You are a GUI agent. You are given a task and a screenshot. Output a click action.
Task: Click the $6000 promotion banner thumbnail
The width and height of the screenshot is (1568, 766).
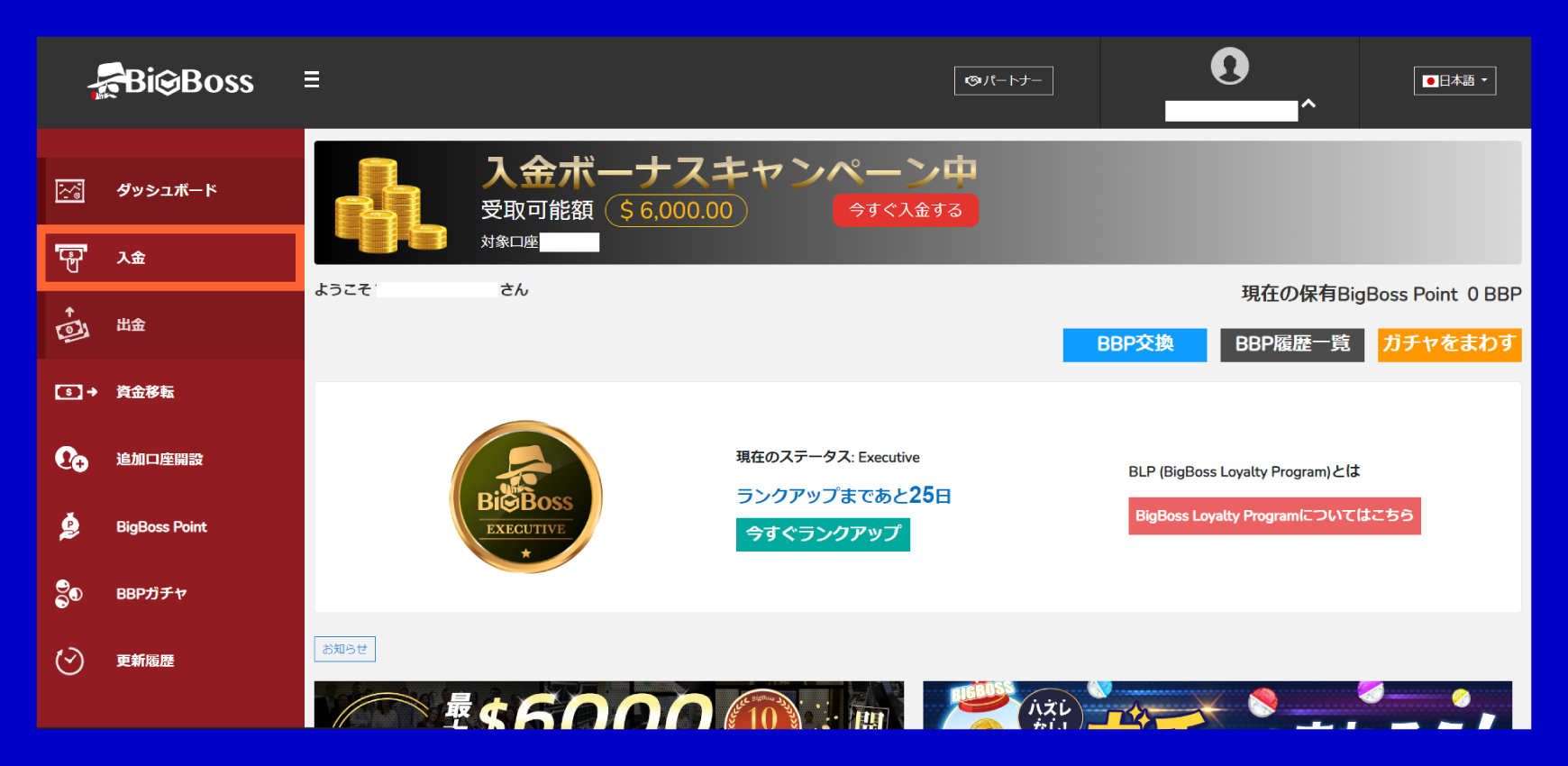(x=609, y=705)
